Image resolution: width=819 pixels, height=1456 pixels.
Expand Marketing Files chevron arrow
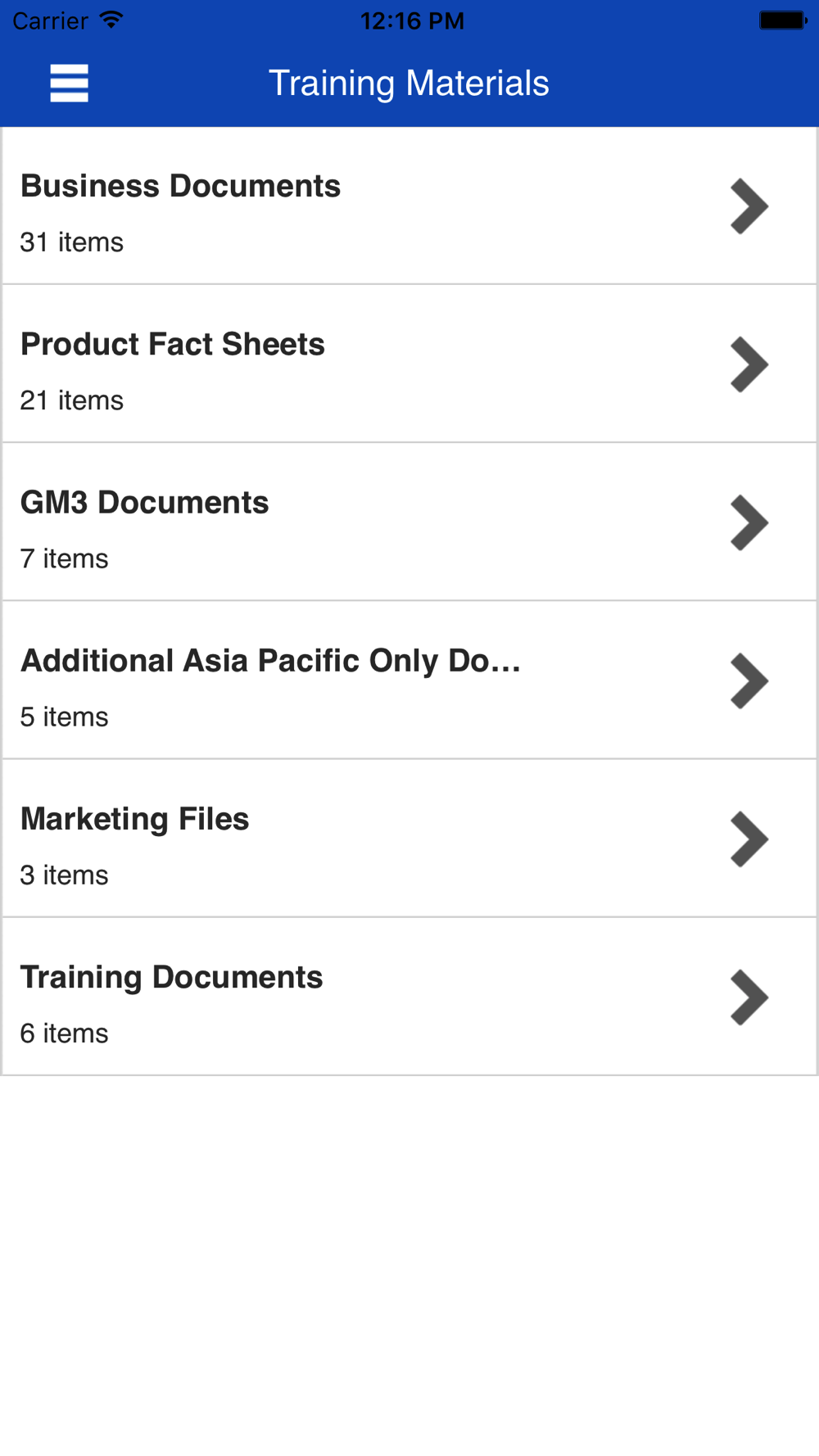749,839
